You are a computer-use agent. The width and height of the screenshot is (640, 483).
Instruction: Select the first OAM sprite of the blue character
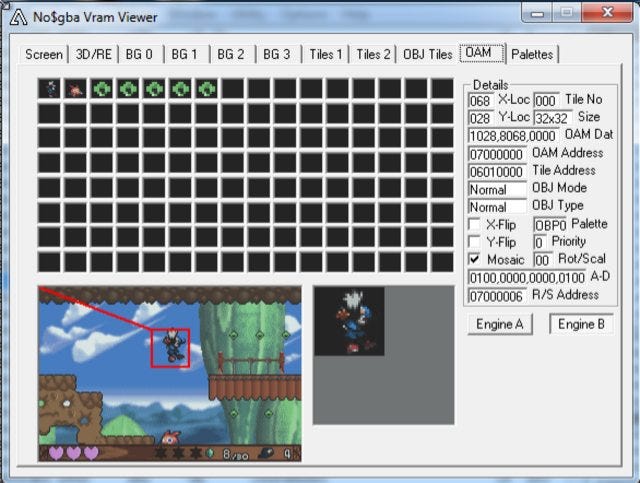pos(49,89)
